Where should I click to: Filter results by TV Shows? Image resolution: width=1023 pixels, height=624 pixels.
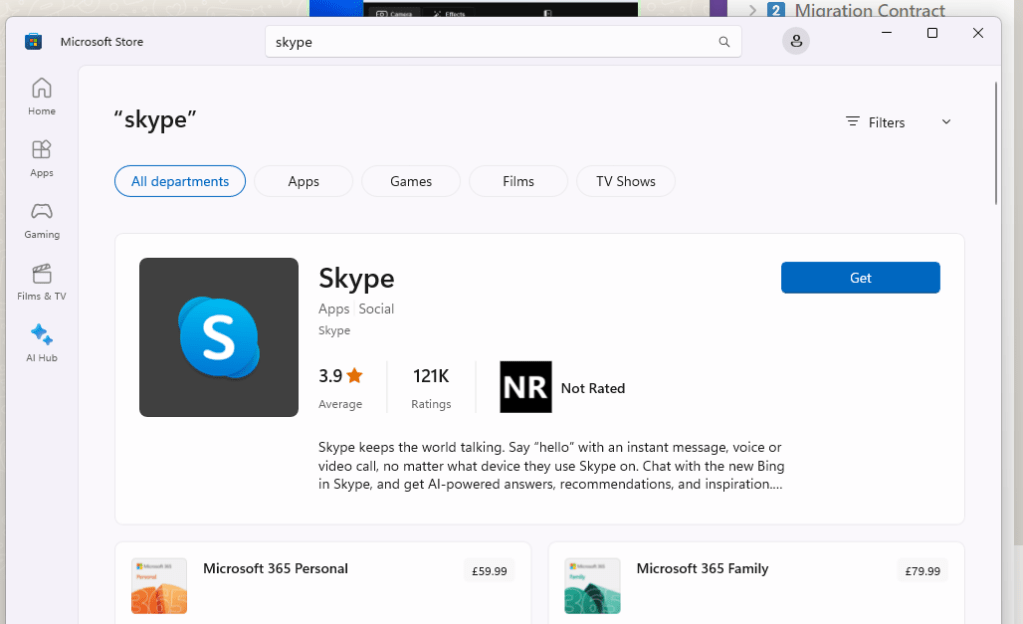point(626,181)
